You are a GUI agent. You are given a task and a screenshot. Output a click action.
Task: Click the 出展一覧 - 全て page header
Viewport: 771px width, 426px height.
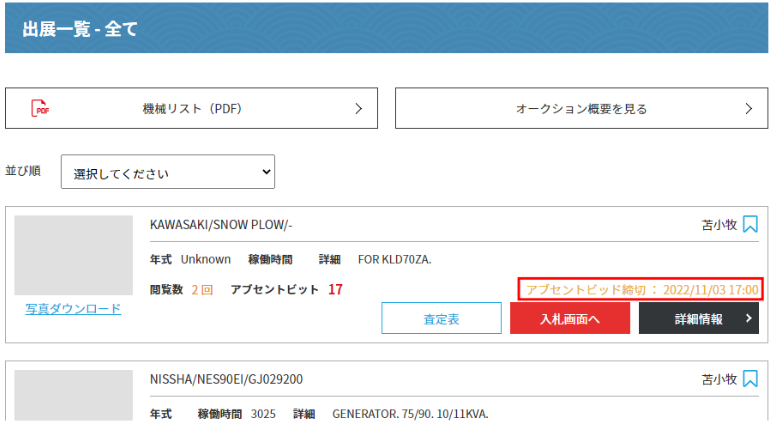[80, 29]
